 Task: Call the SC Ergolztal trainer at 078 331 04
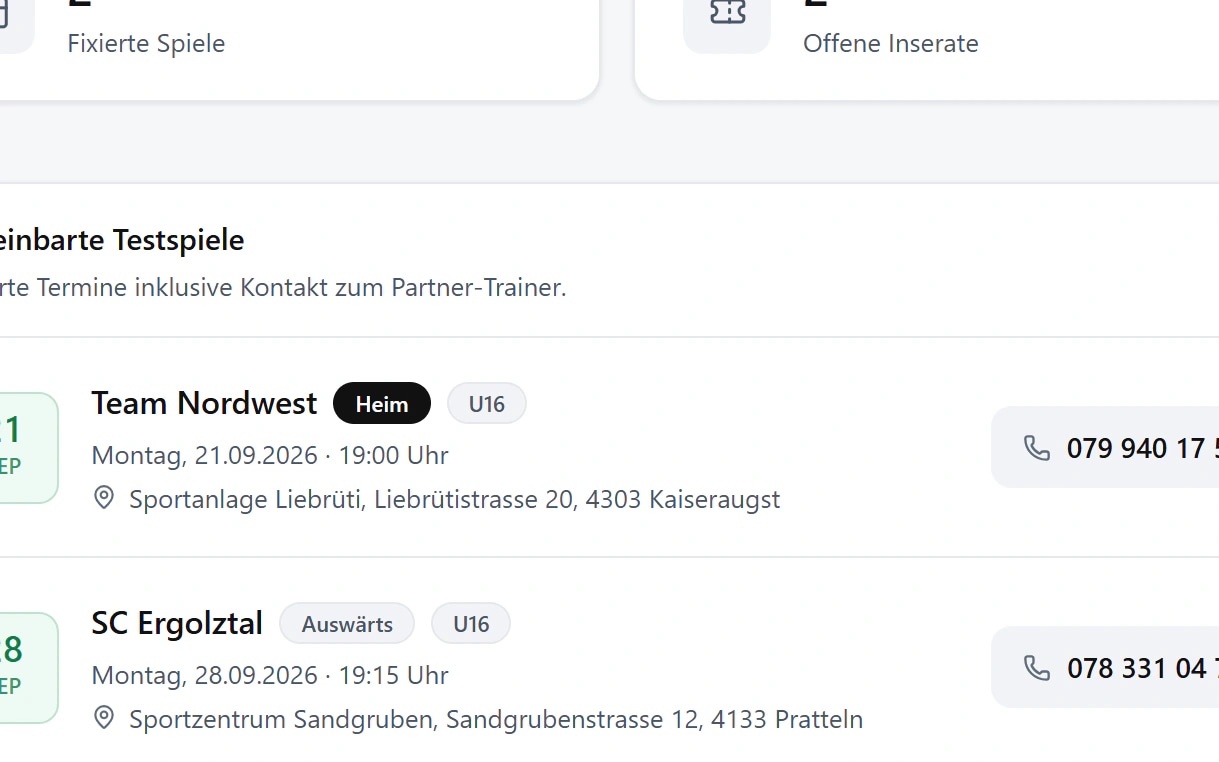1105,668
